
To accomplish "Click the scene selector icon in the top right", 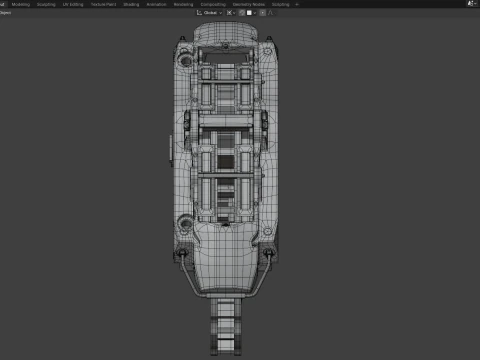I will 471,4.
